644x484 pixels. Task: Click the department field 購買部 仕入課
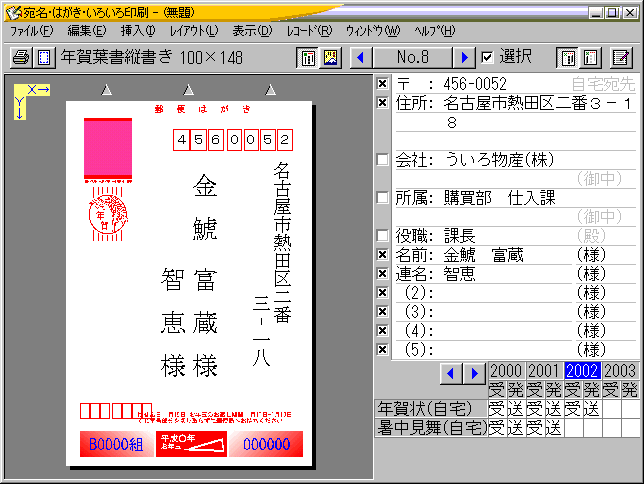(499, 198)
